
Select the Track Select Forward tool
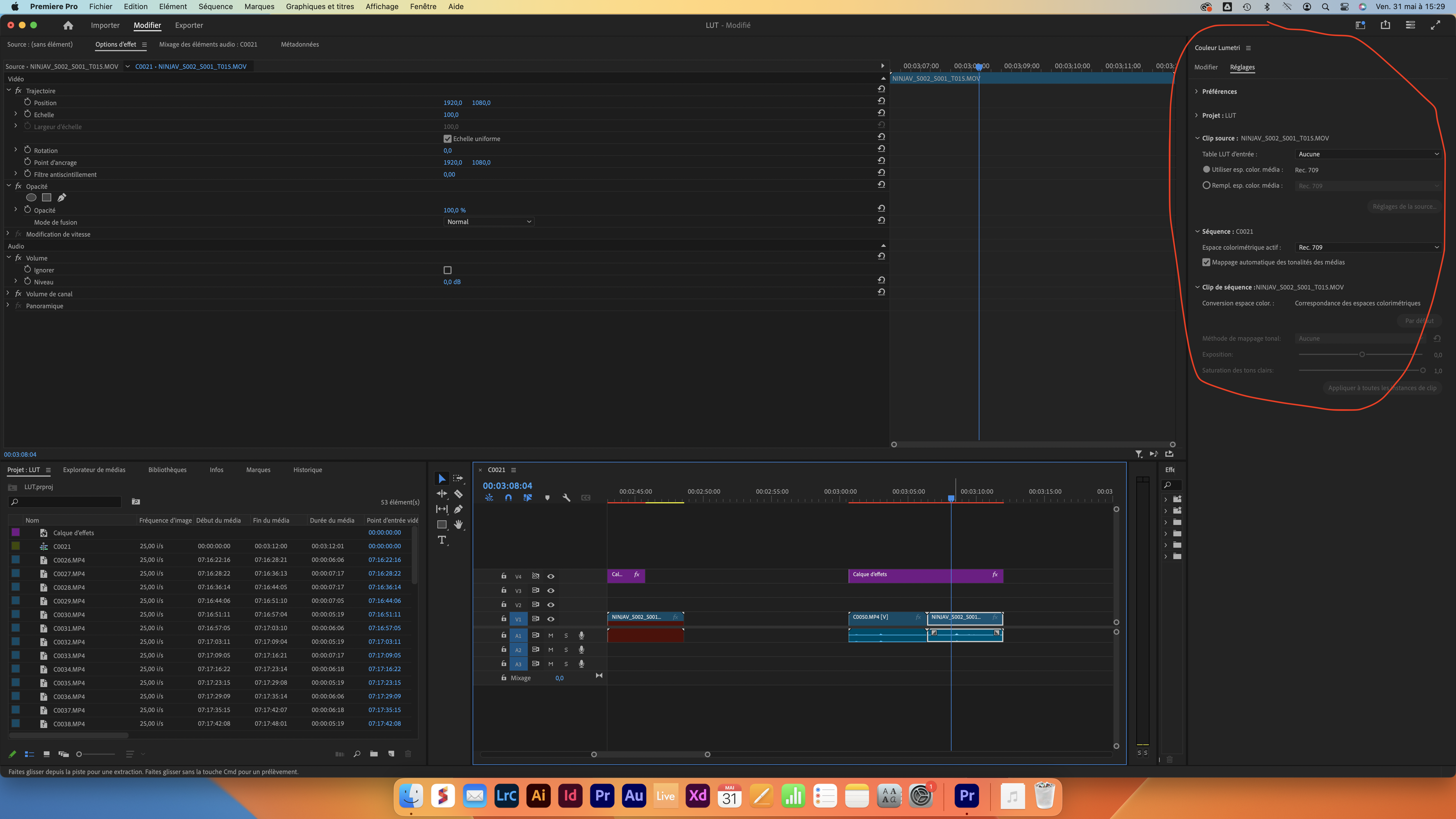(458, 479)
